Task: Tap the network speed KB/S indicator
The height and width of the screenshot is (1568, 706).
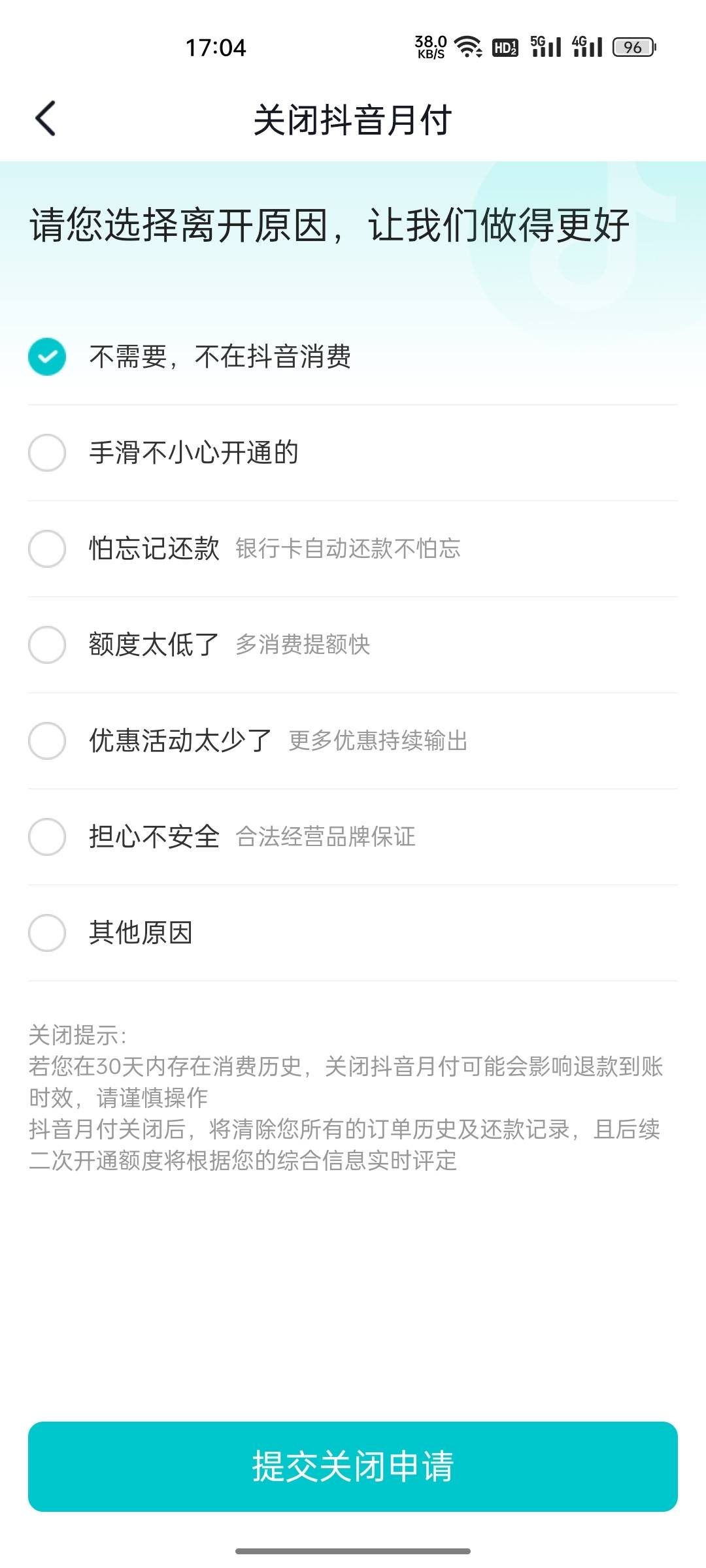Action: (x=431, y=47)
